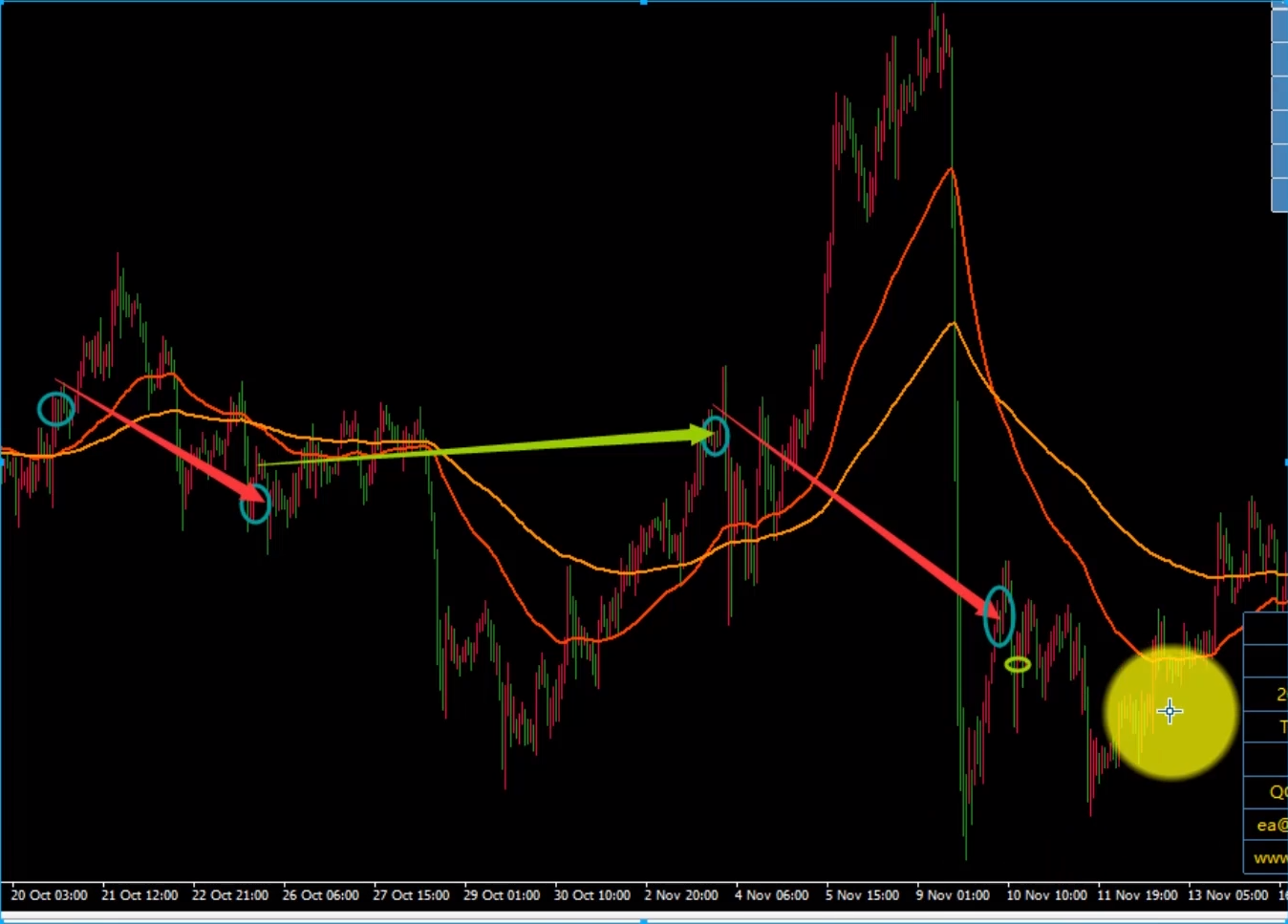The image size is (1288, 924).
Task: Click the small yellow-green ellipse marker
Action: [x=1018, y=664]
